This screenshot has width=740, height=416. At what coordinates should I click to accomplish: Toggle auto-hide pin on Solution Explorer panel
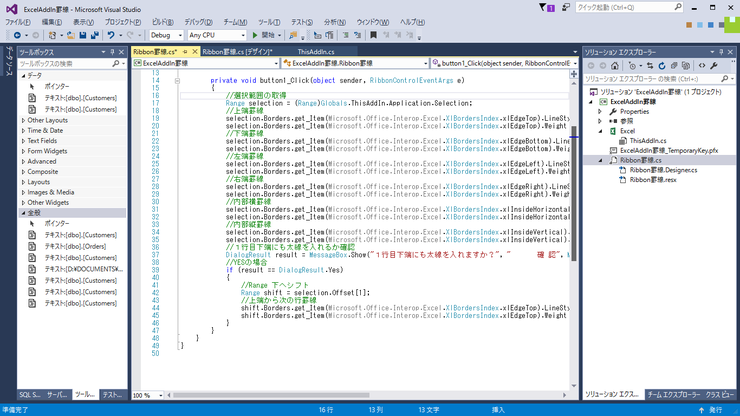[721, 52]
